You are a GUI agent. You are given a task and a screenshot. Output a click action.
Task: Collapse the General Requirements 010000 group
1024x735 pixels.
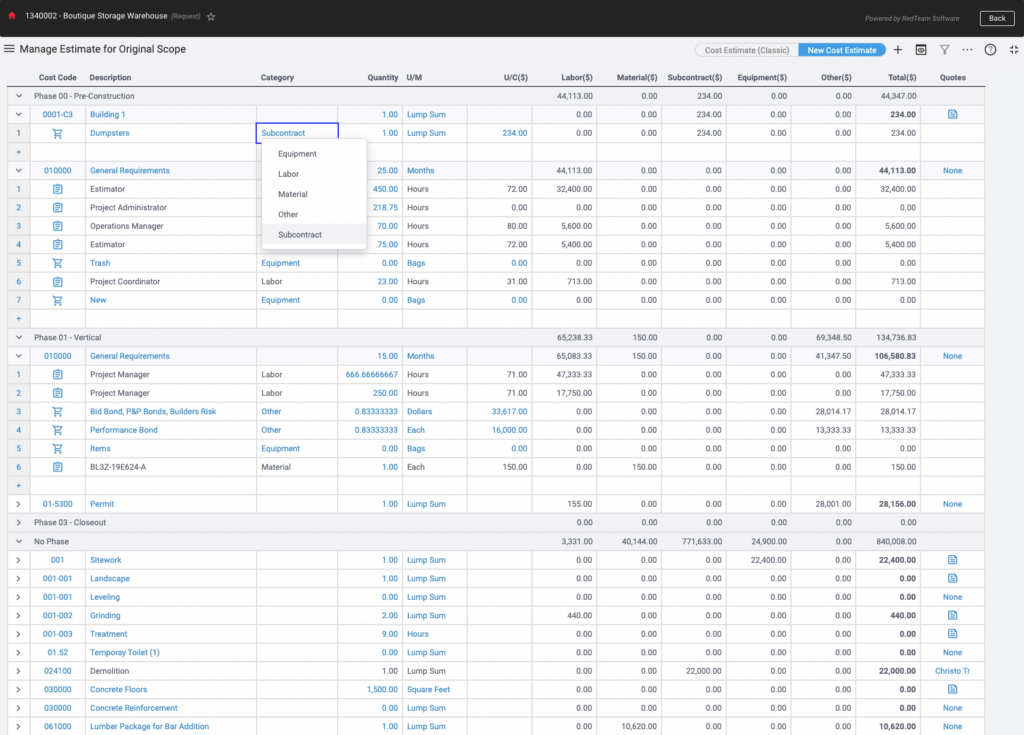click(x=18, y=170)
